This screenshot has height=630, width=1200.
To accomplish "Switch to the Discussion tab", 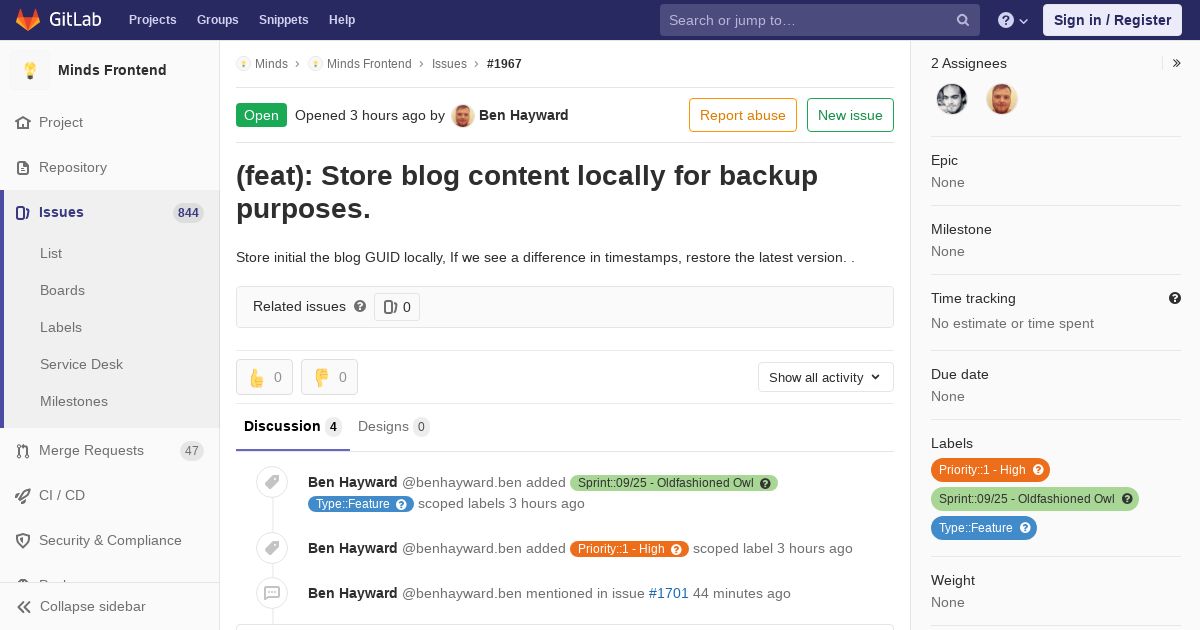I will tap(293, 426).
